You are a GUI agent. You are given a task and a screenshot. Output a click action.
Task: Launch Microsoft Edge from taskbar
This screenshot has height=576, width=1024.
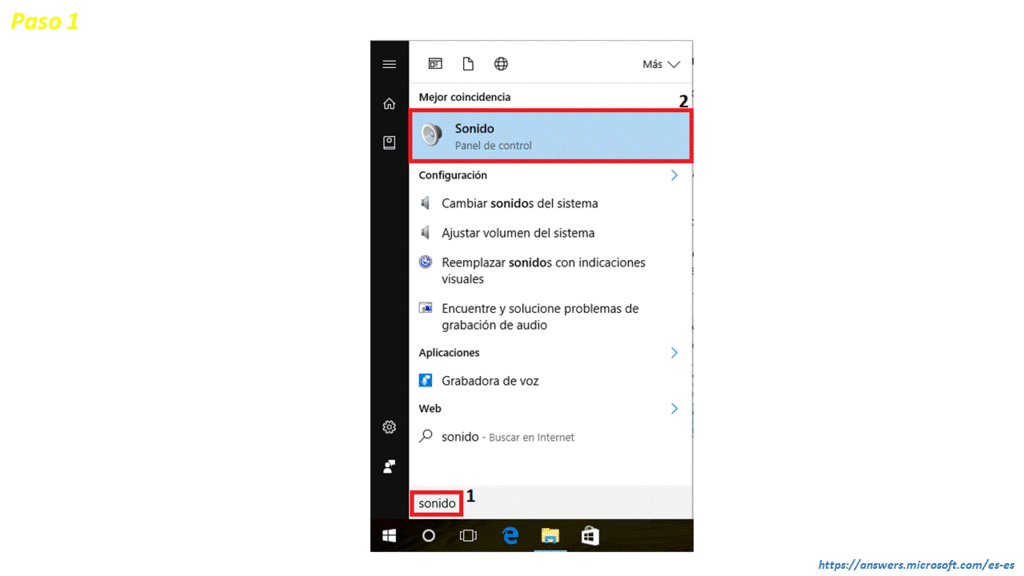pyautogui.click(x=510, y=536)
